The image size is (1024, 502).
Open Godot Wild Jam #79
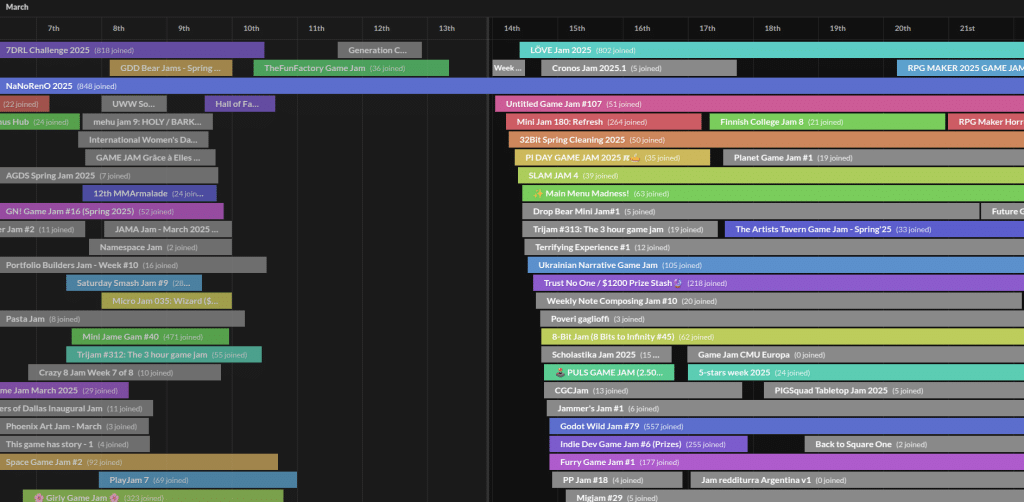coord(787,426)
